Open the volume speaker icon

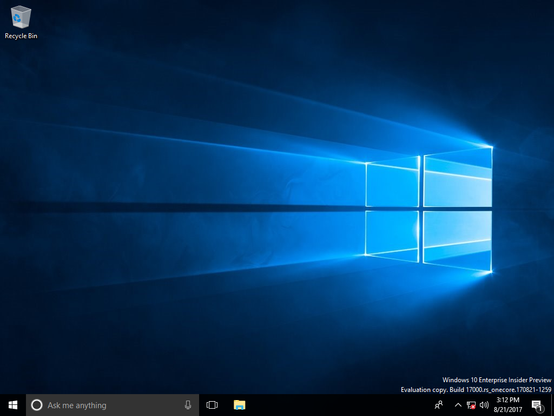[484, 405]
